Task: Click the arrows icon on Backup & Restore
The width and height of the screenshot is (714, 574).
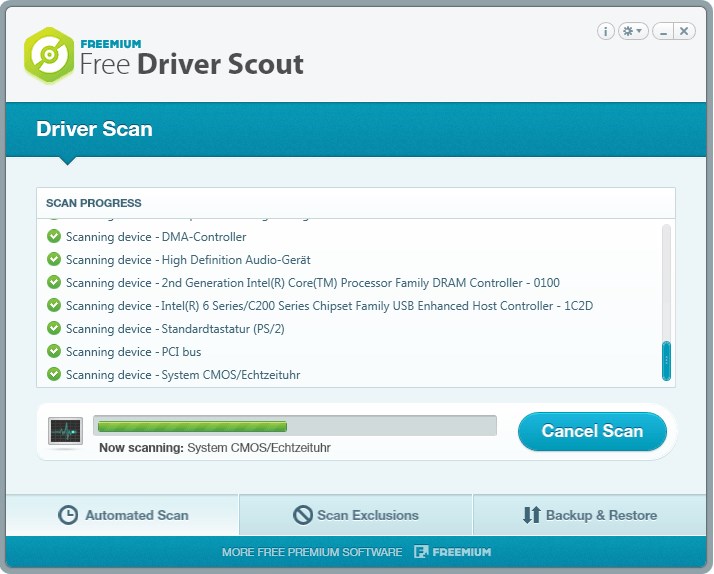Action: tap(531, 515)
